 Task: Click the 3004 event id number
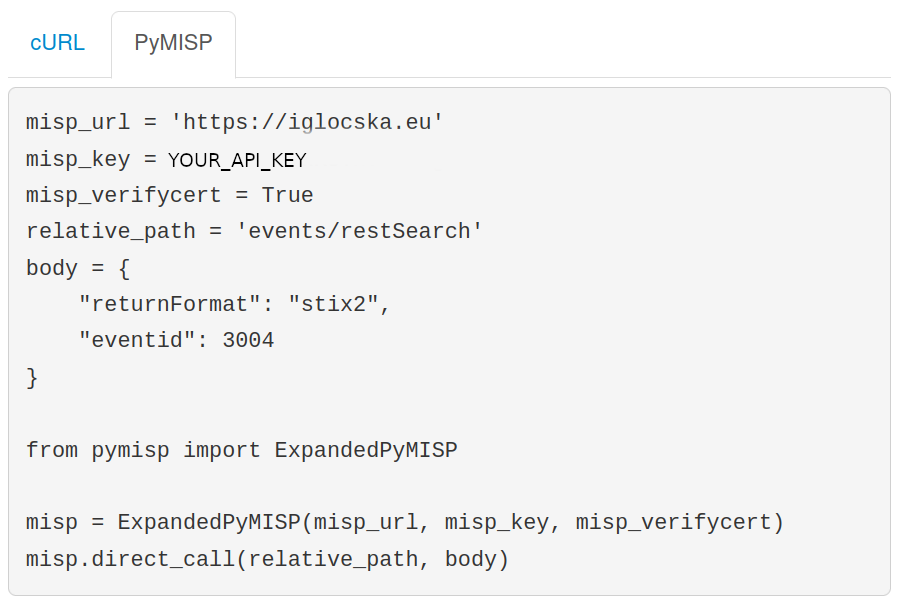248,341
